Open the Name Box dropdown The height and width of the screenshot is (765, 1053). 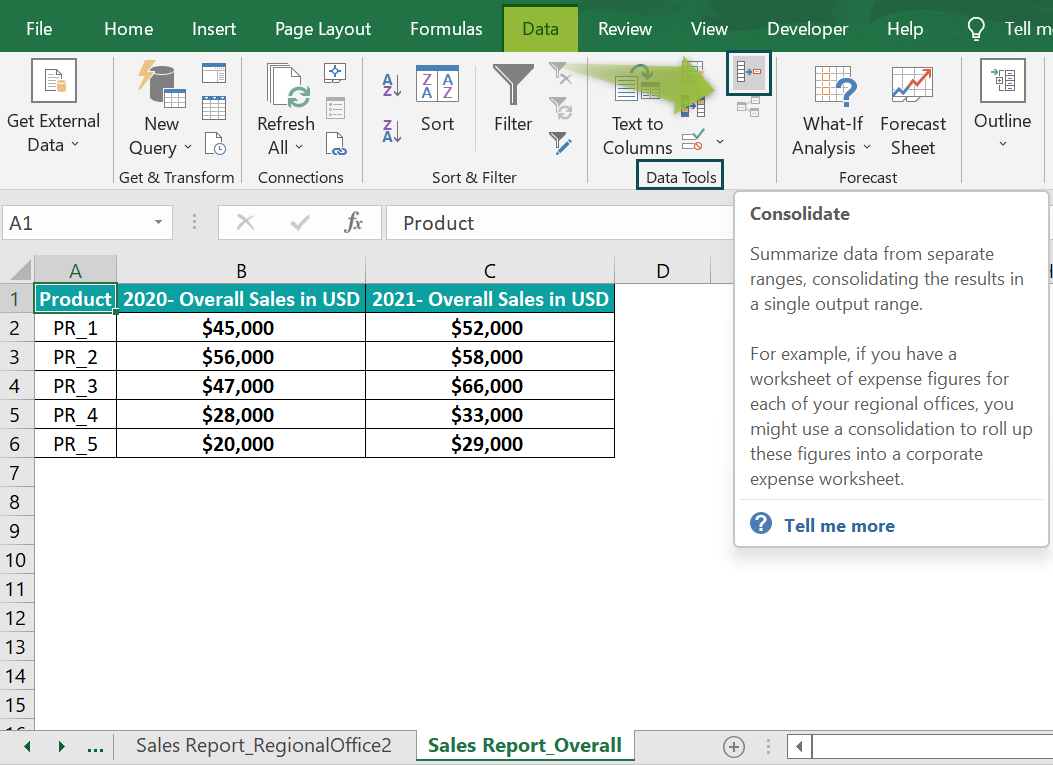click(x=157, y=222)
